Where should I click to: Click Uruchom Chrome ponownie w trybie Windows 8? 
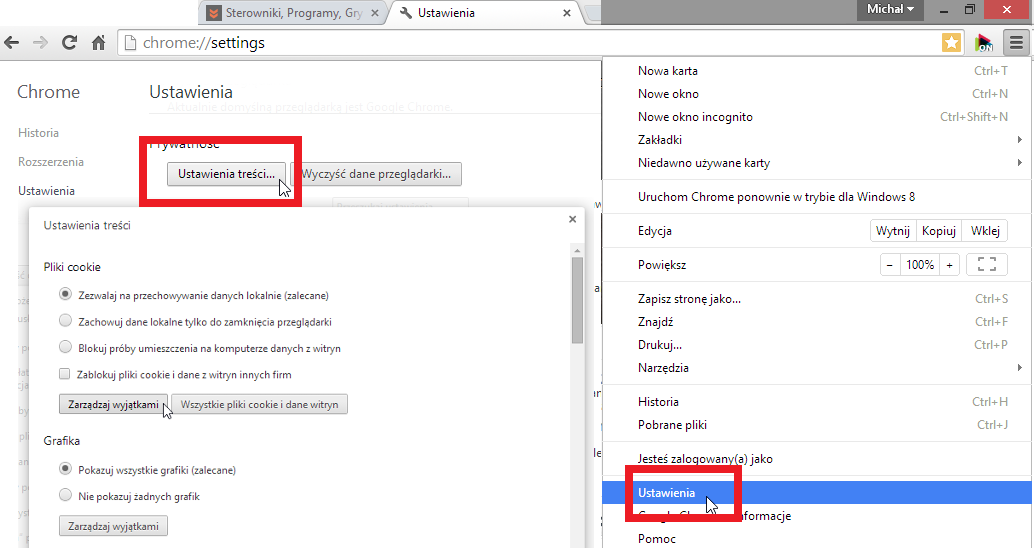click(818, 197)
